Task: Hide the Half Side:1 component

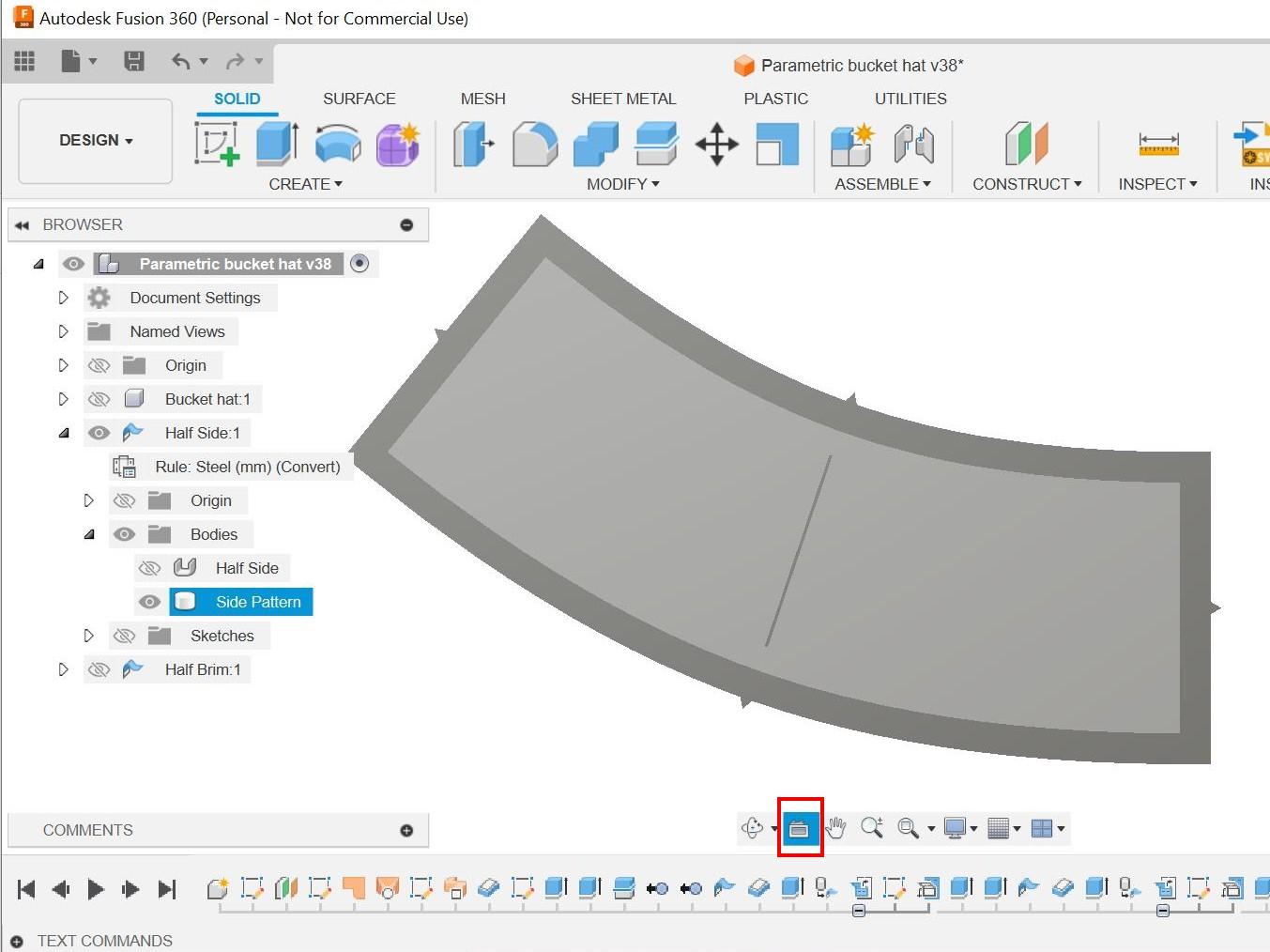Action: pyautogui.click(x=99, y=433)
